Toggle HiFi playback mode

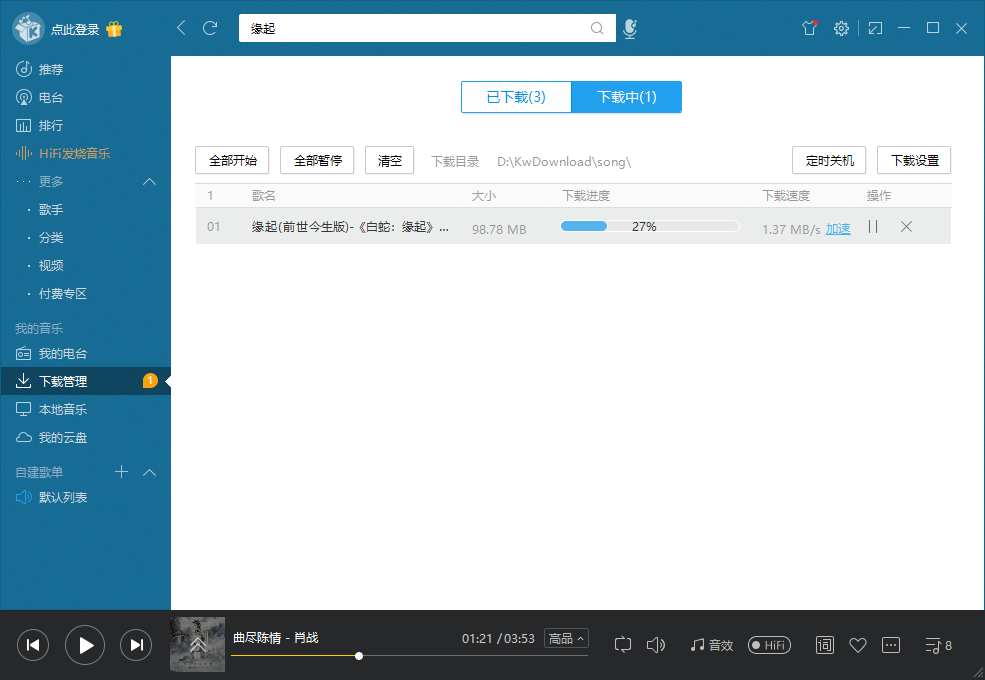[769, 645]
